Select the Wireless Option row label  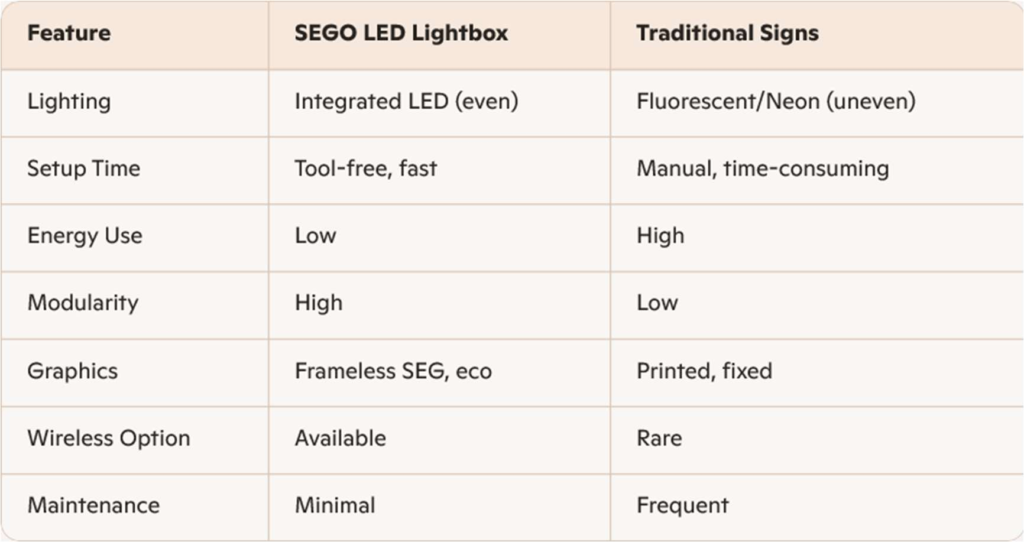[x=108, y=438]
